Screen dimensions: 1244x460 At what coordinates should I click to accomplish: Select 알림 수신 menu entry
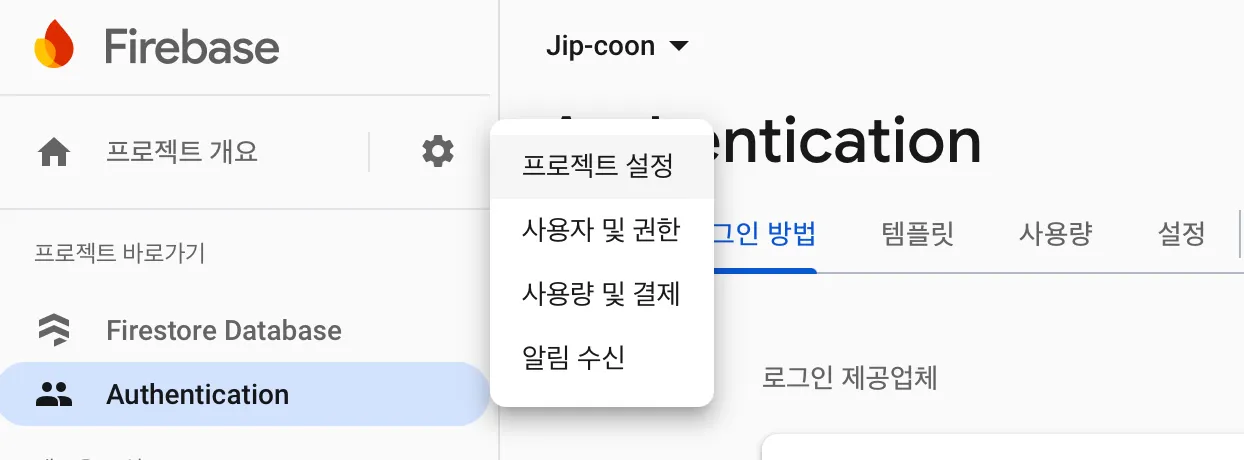pos(602,358)
